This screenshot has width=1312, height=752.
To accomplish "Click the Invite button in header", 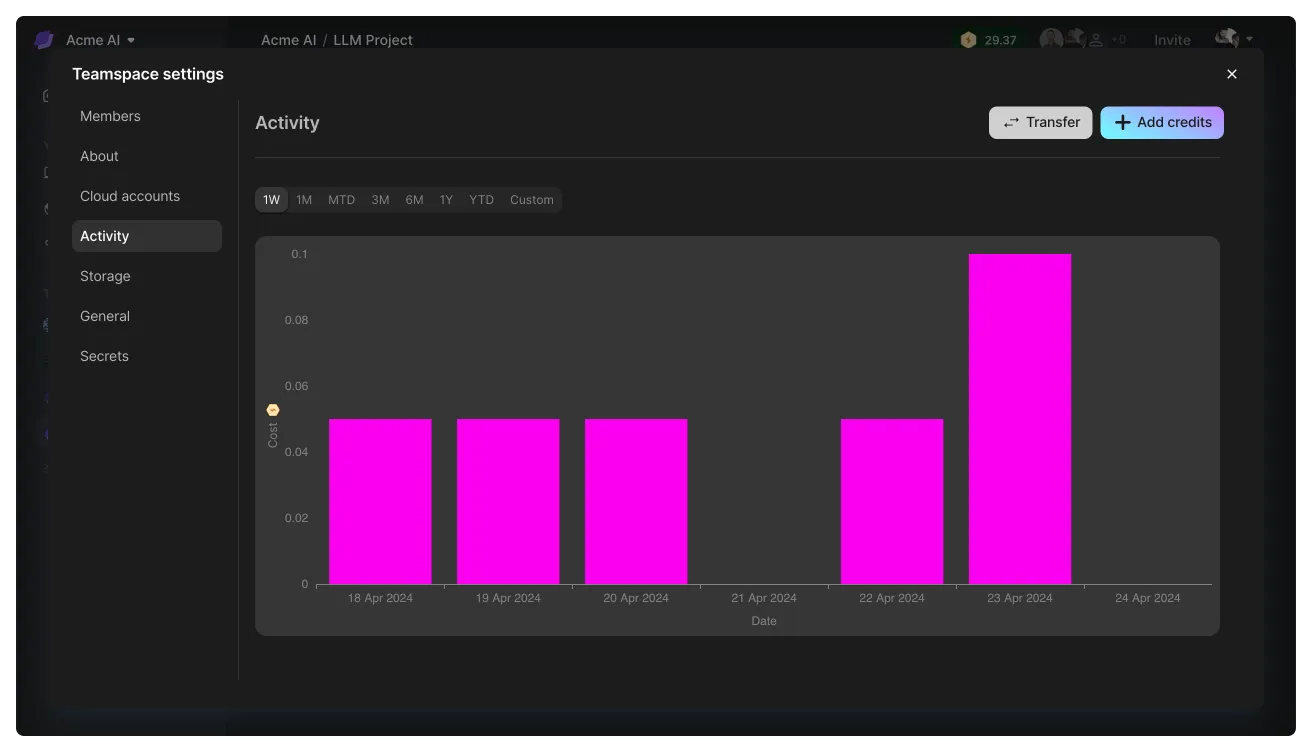I will click(1172, 40).
